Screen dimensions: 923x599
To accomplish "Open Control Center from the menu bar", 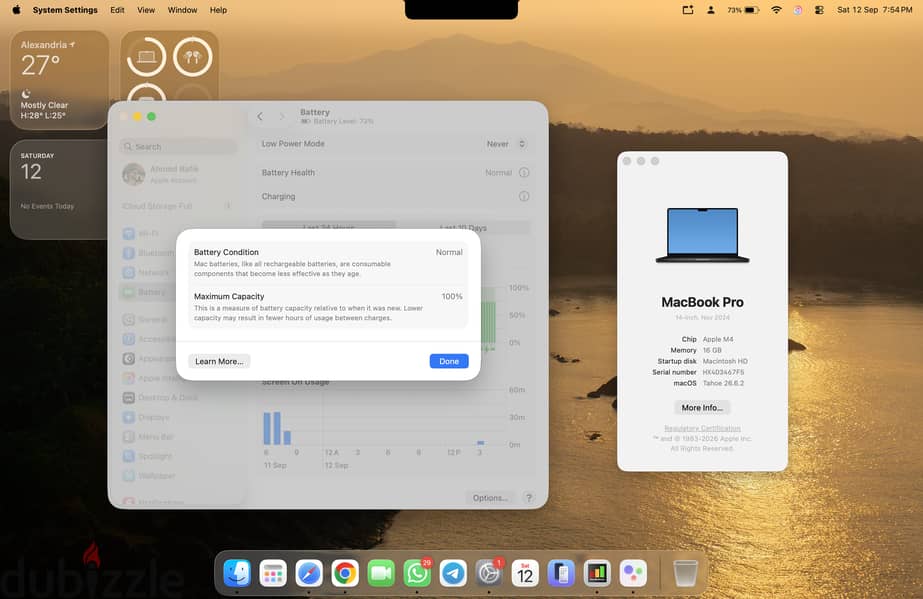I will (x=819, y=10).
